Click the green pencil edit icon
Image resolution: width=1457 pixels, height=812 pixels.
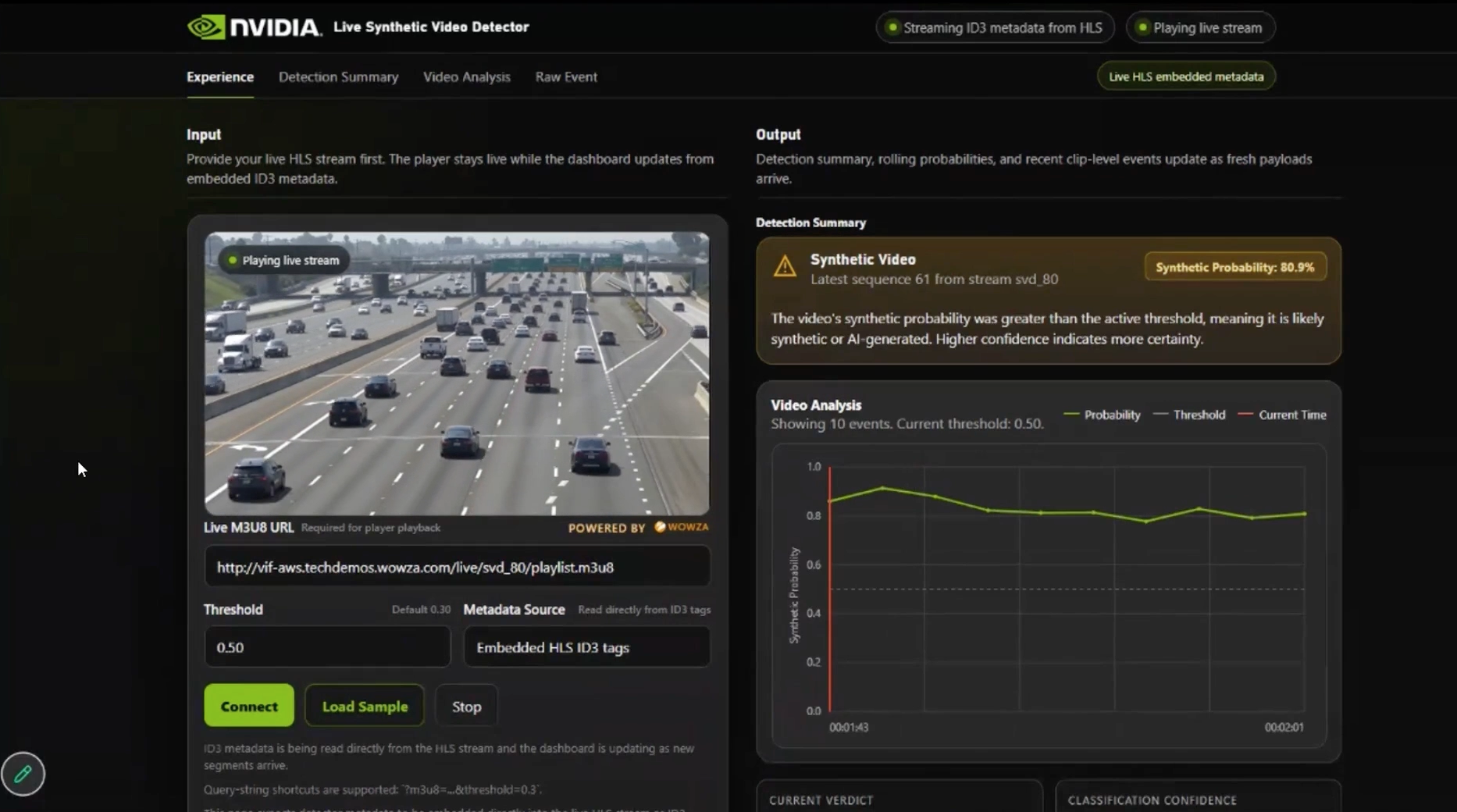tap(23, 774)
